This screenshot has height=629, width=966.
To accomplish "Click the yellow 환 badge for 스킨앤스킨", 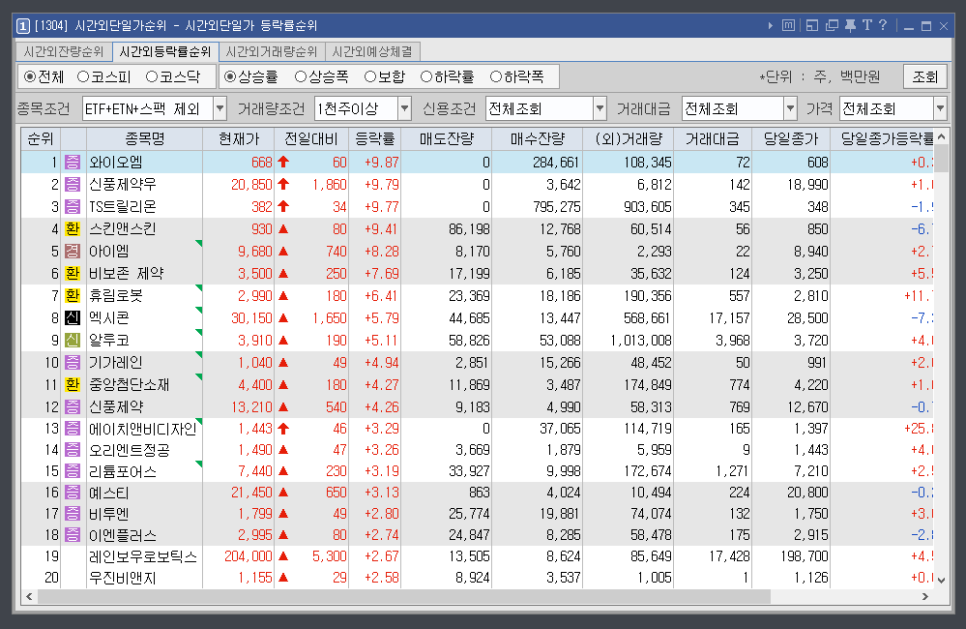I will click(73, 229).
